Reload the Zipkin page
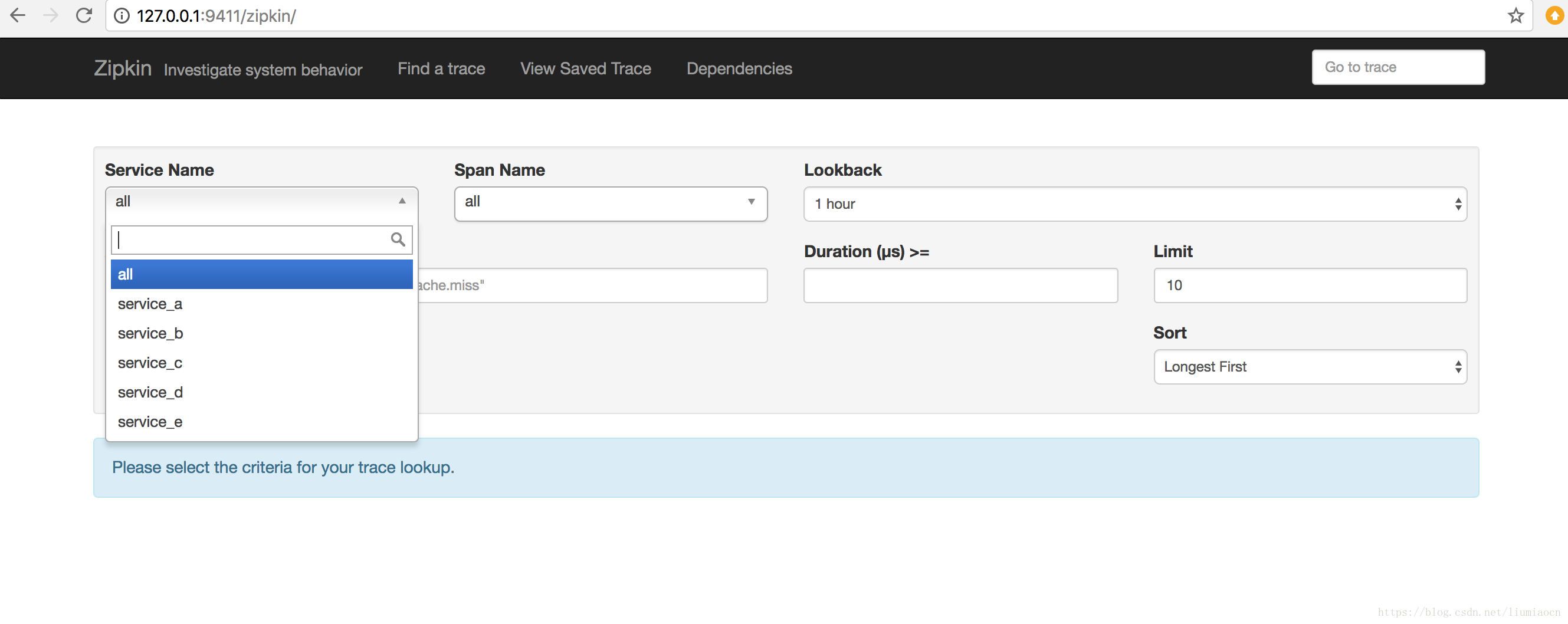 [84, 15]
